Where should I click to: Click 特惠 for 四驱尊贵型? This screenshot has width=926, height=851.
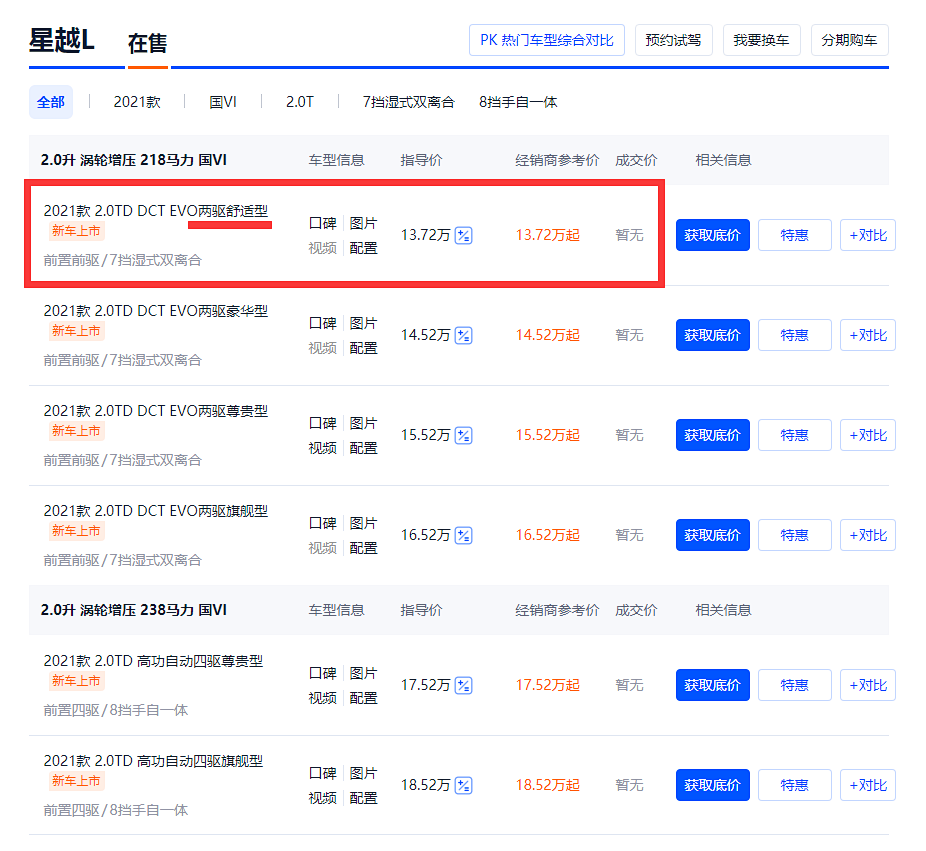pos(795,685)
